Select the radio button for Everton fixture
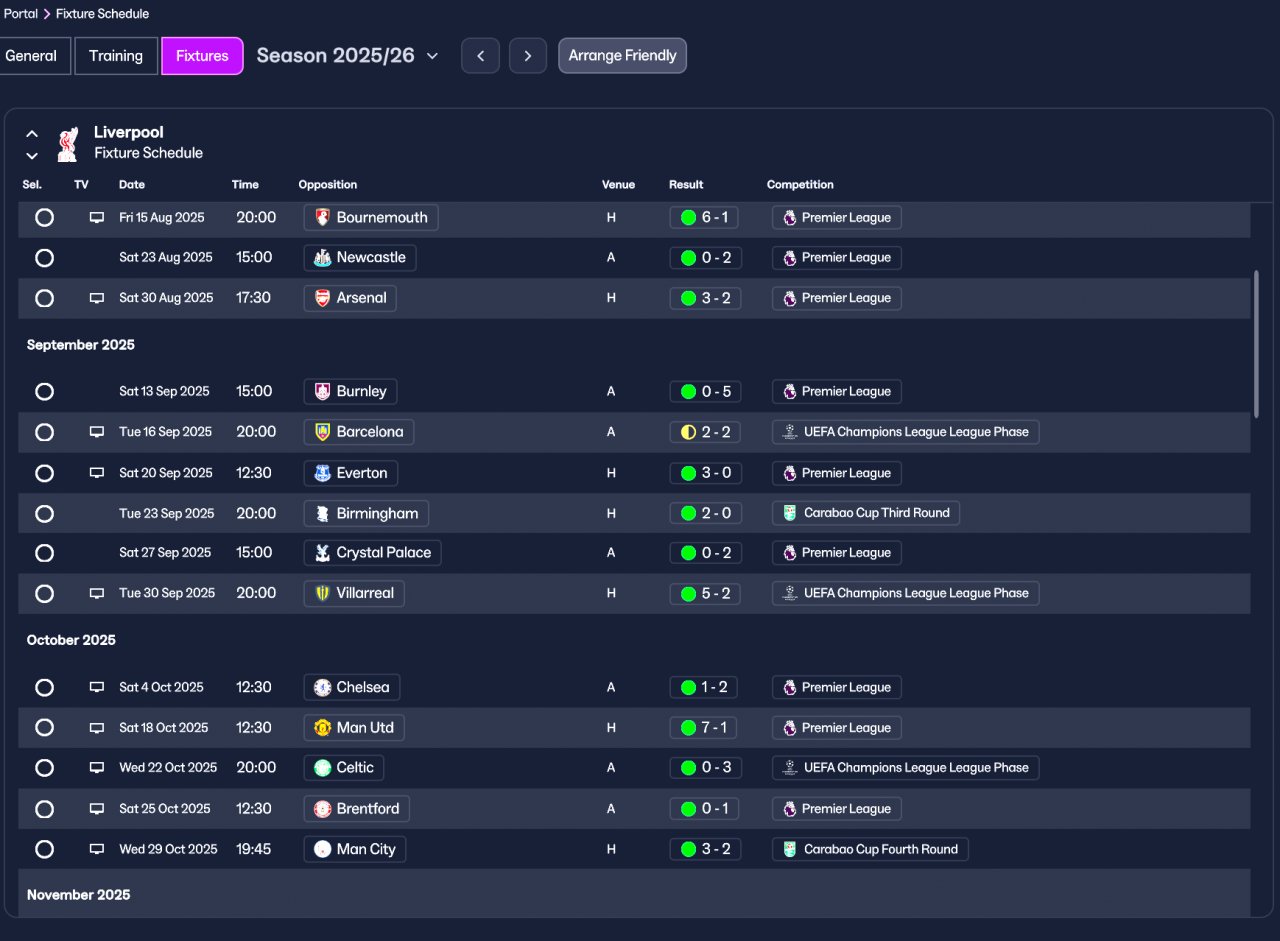Screen dimensions: 1280x941 [x=44, y=473]
